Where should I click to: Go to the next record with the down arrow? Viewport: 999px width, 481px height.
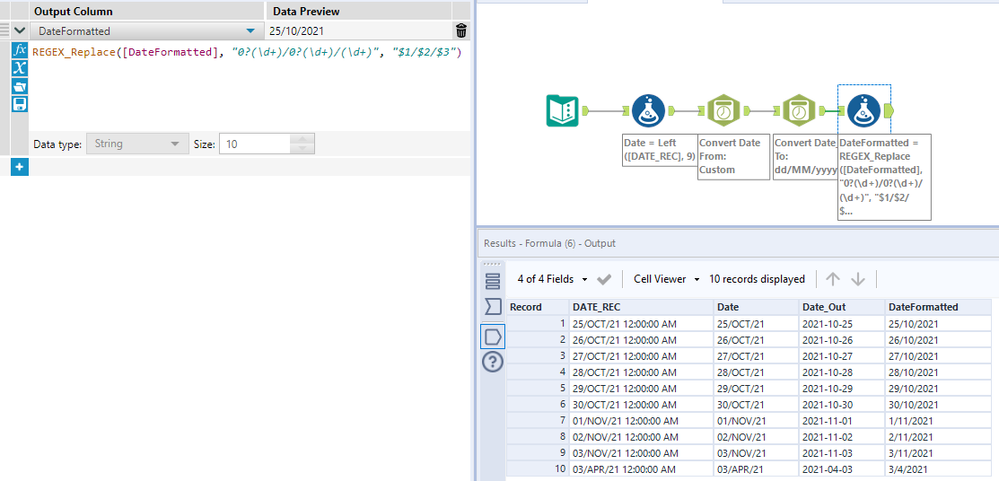(x=858, y=279)
